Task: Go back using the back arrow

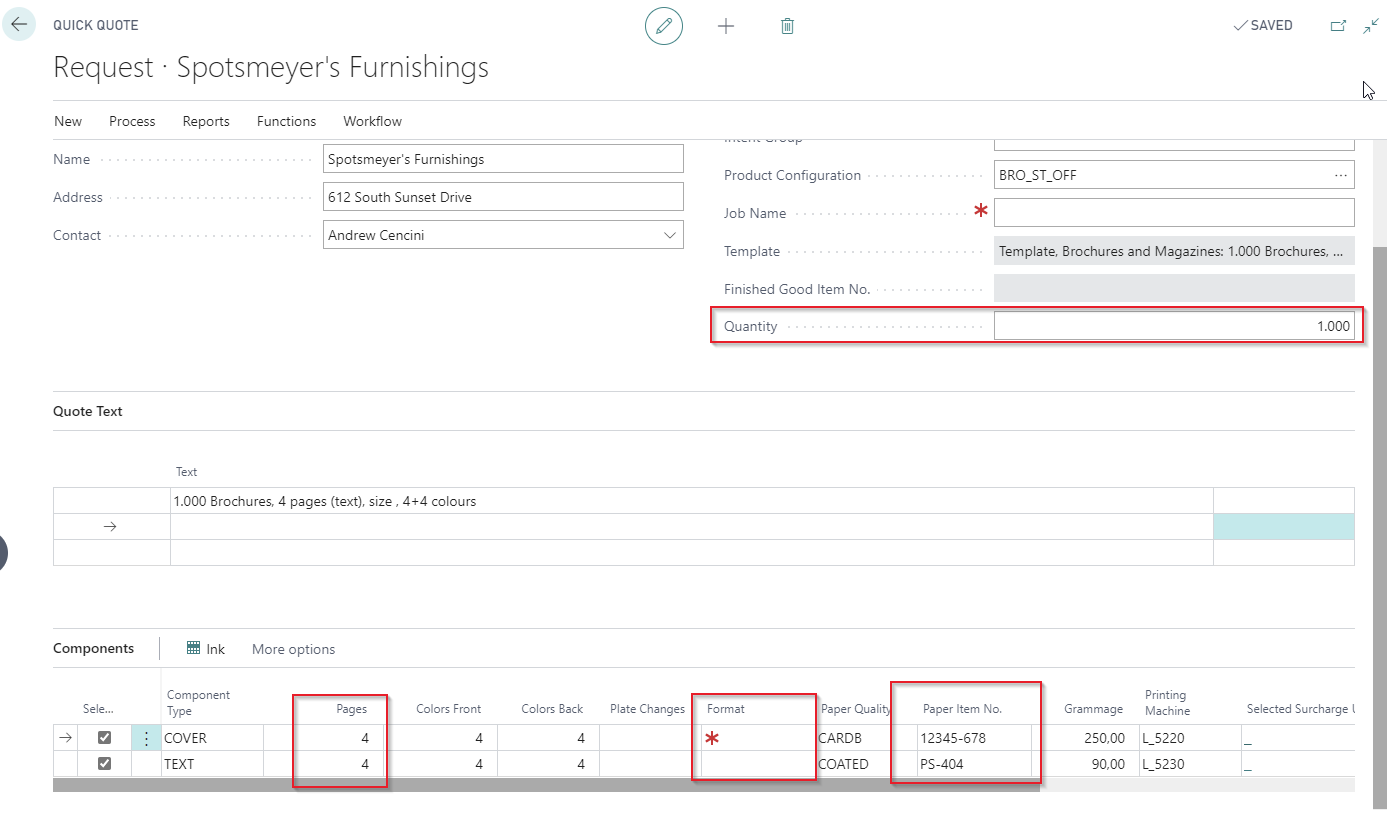Action: [18, 25]
